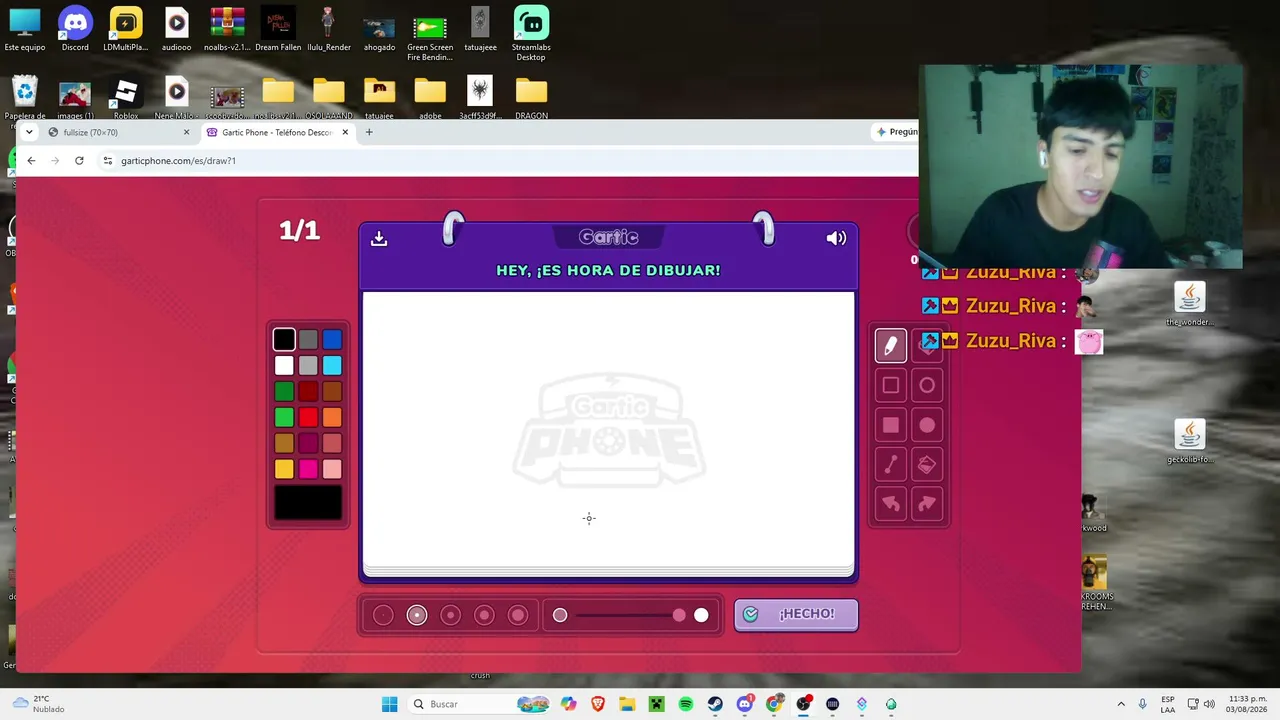Open the Dream Fallen desktop icon
This screenshot has height=720, width=1280.
(278, 29)
